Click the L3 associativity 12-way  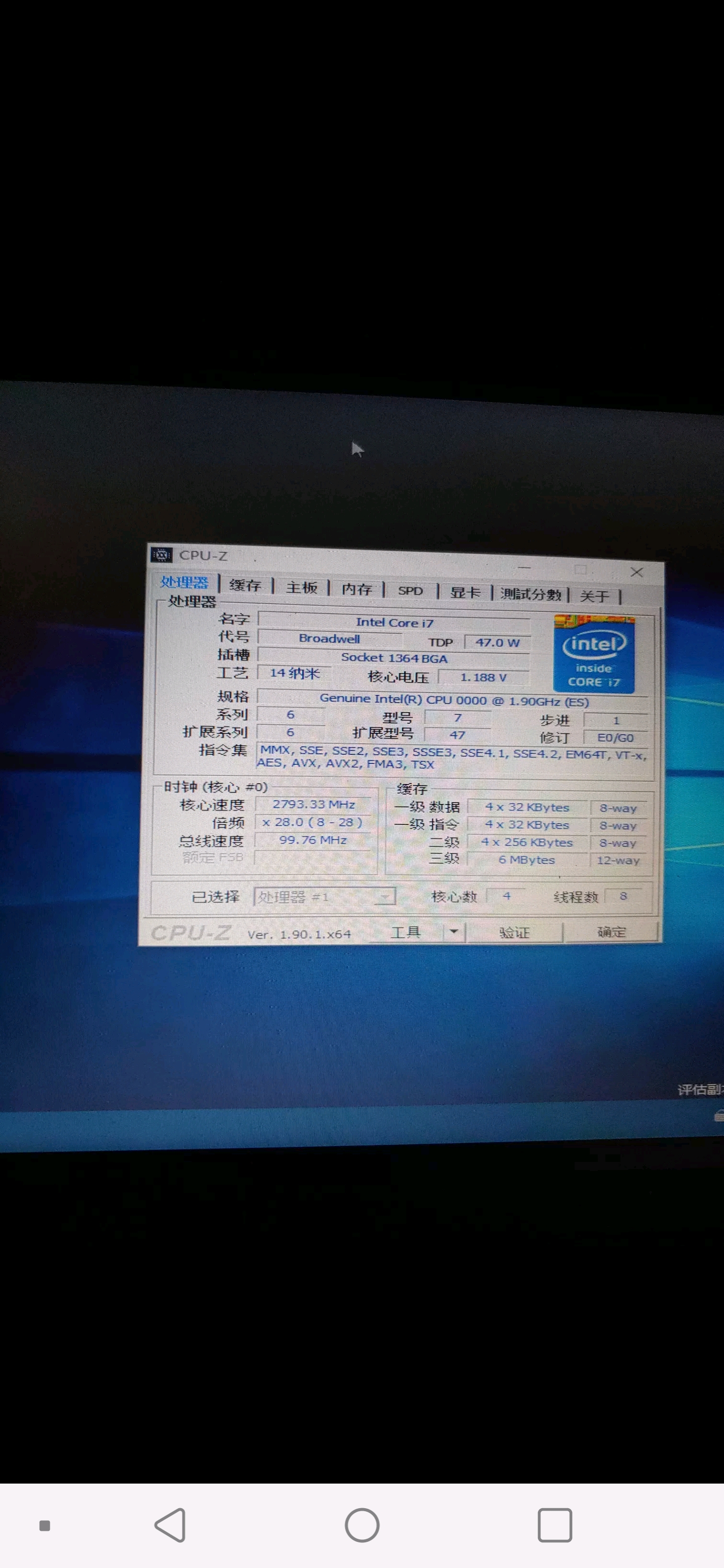[618, 861]
